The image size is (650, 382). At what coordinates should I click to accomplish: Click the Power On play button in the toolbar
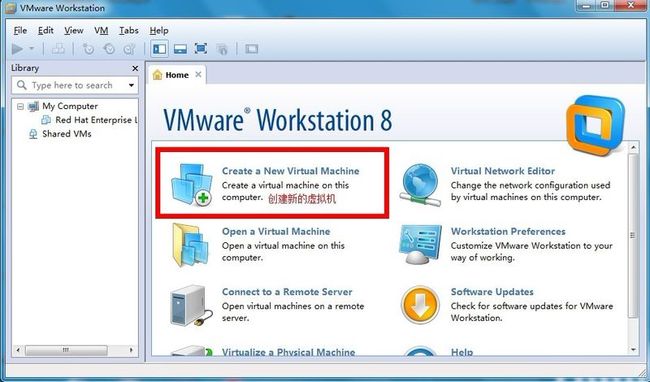17,49
